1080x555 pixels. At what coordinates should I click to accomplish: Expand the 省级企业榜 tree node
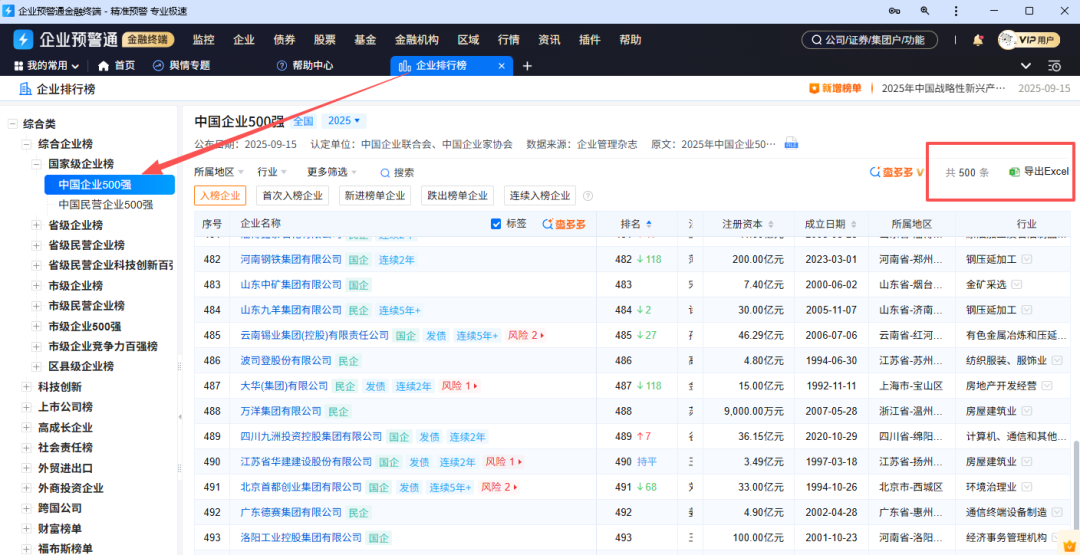pyautogui.click(x=37, y=225)
